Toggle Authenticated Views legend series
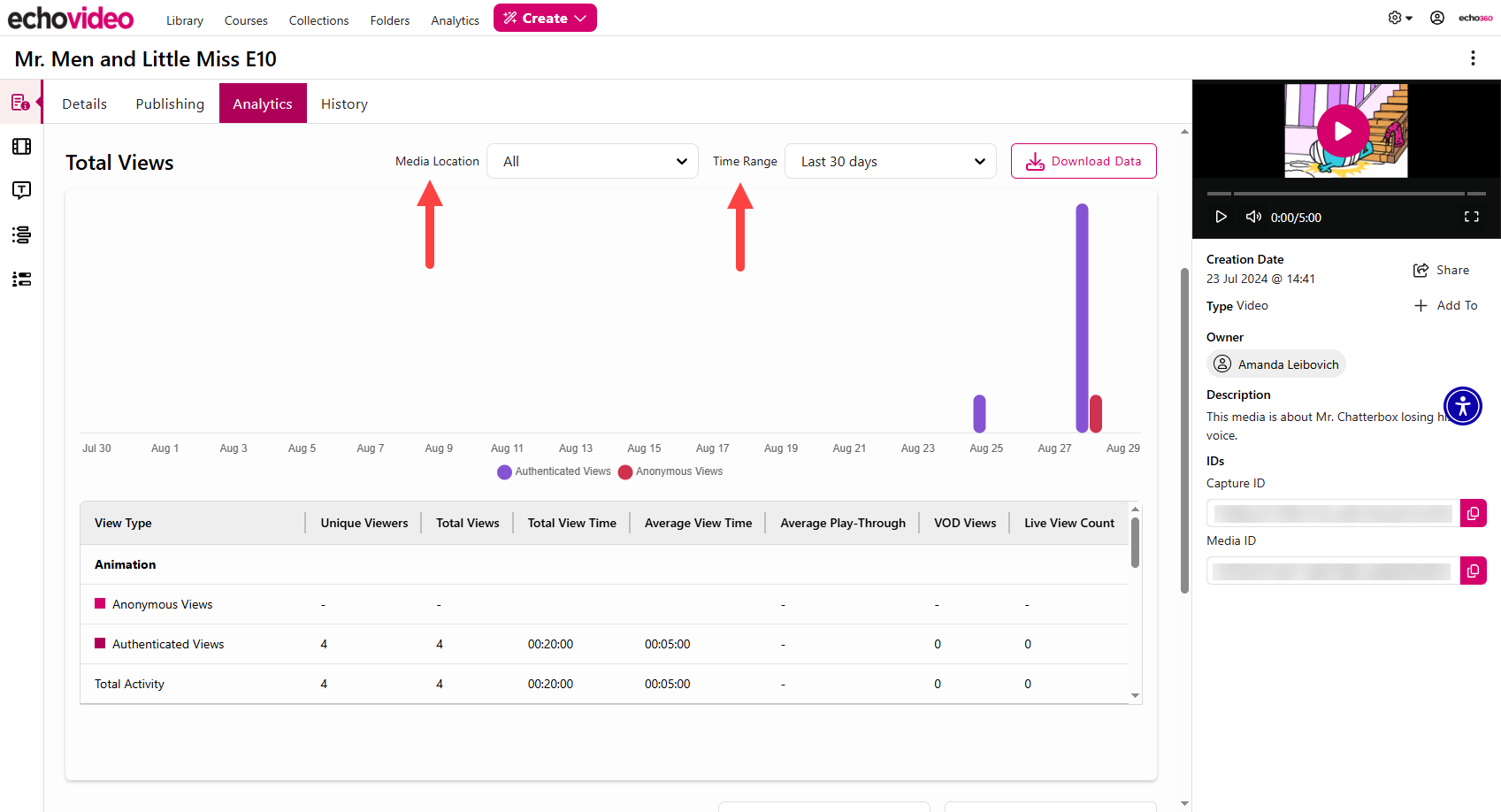 555,471
